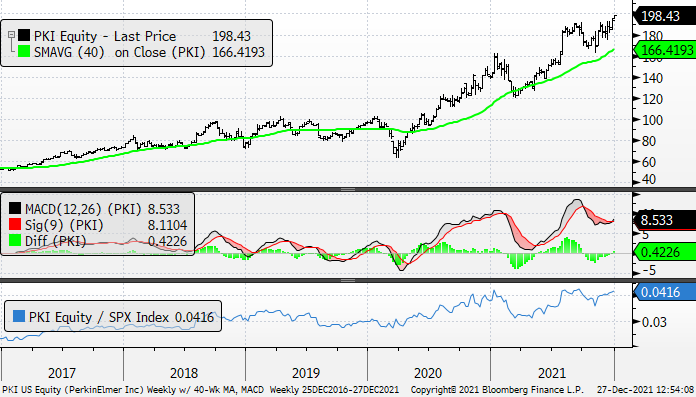Click the 2021 label on the time axis
This screenshot has height=397, width=696.
(x=552, y=373)
